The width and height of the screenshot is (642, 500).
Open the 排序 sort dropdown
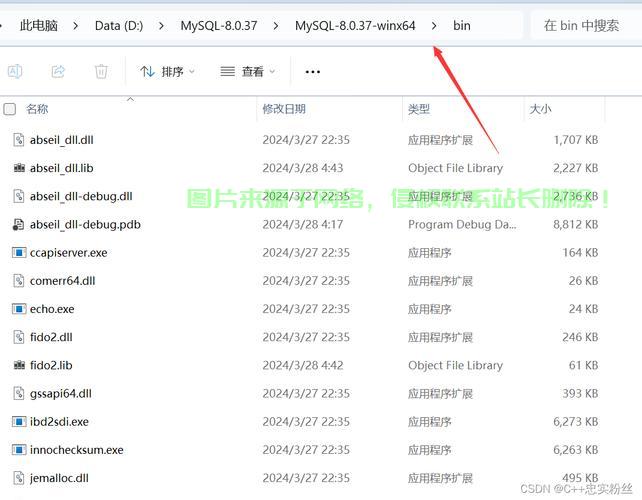point(167,72)
